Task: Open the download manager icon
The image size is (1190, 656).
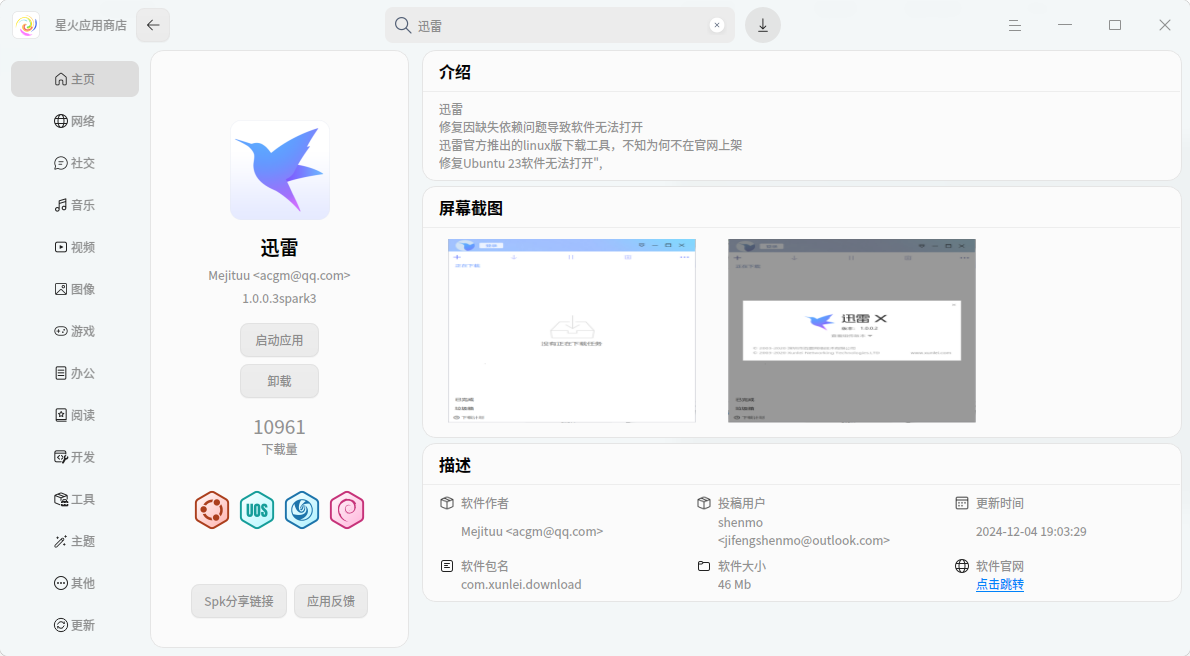Action: click(763, 25)
